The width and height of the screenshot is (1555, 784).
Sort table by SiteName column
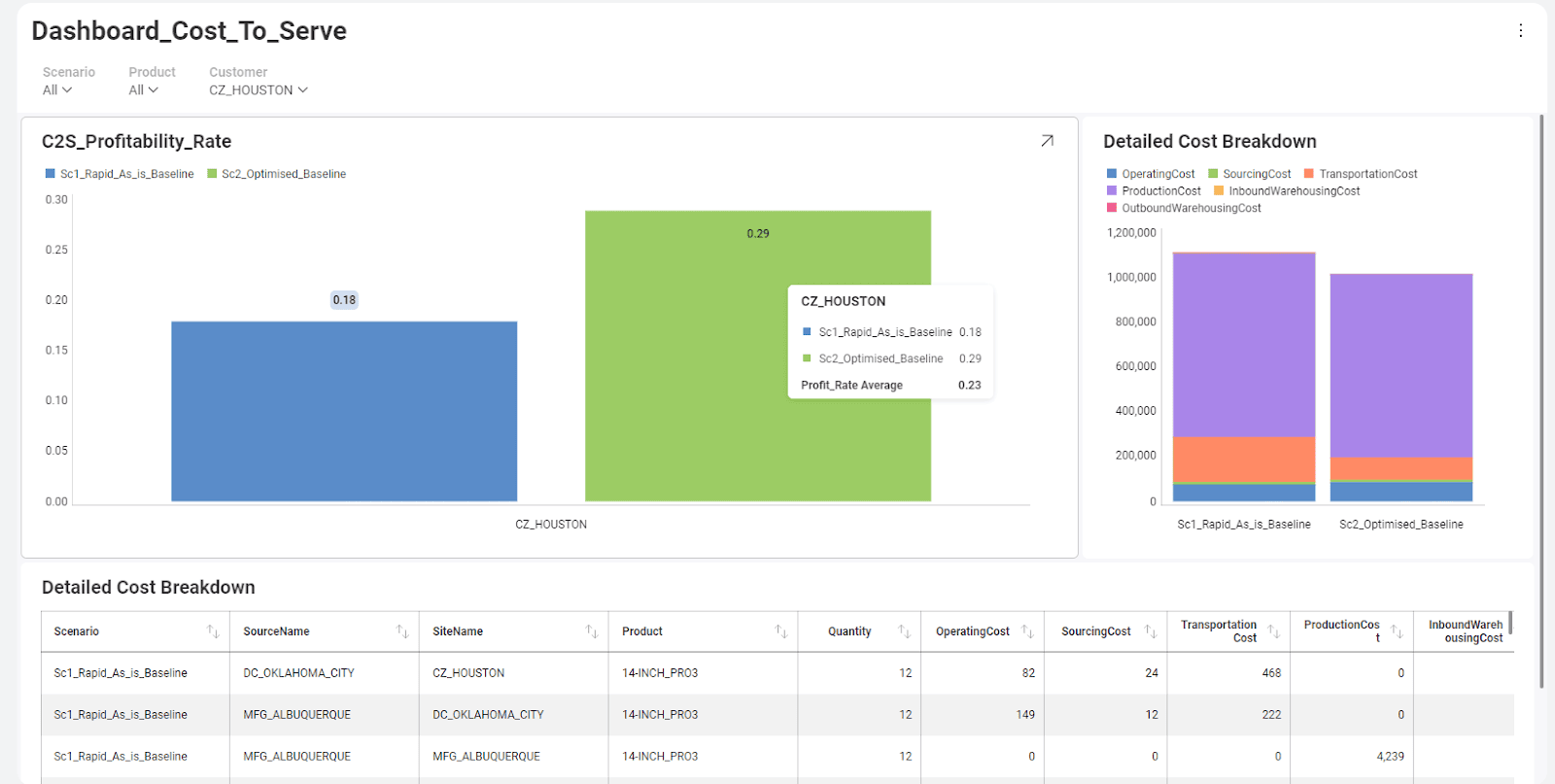pyautogui.click(x=591, y=631)
